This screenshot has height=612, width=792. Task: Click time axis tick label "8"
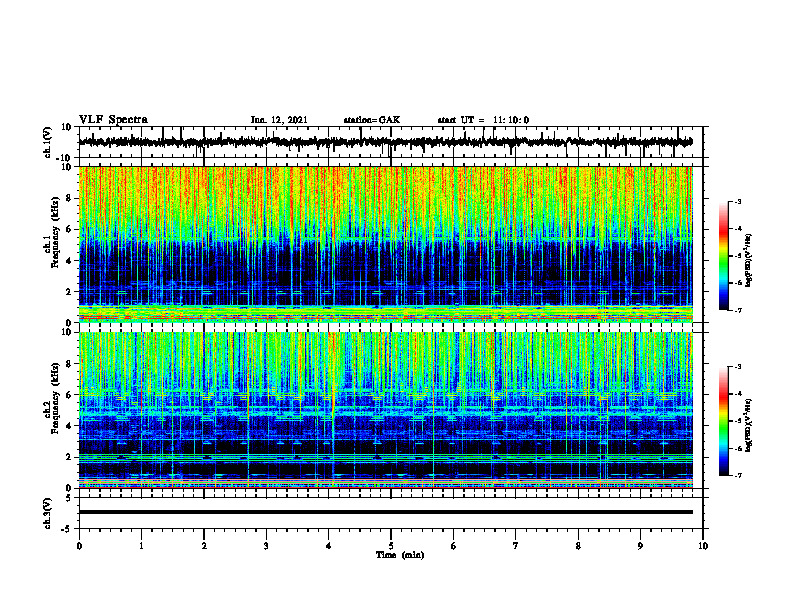(x=578, y=546)
